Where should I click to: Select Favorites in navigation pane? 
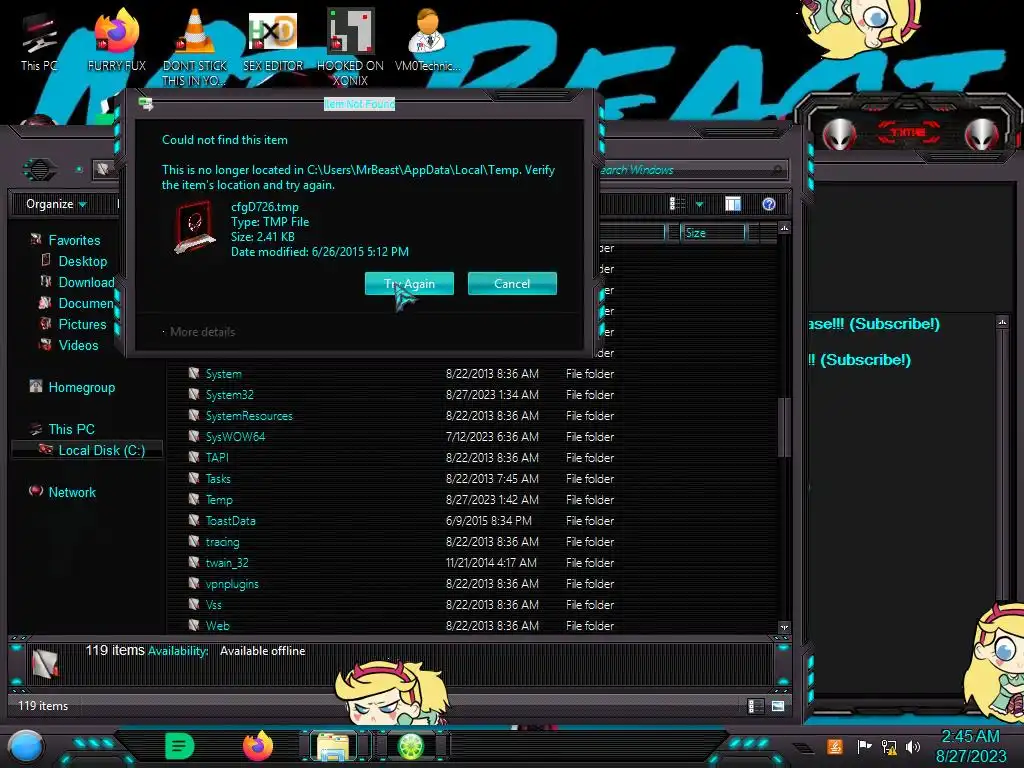[74, 240]
